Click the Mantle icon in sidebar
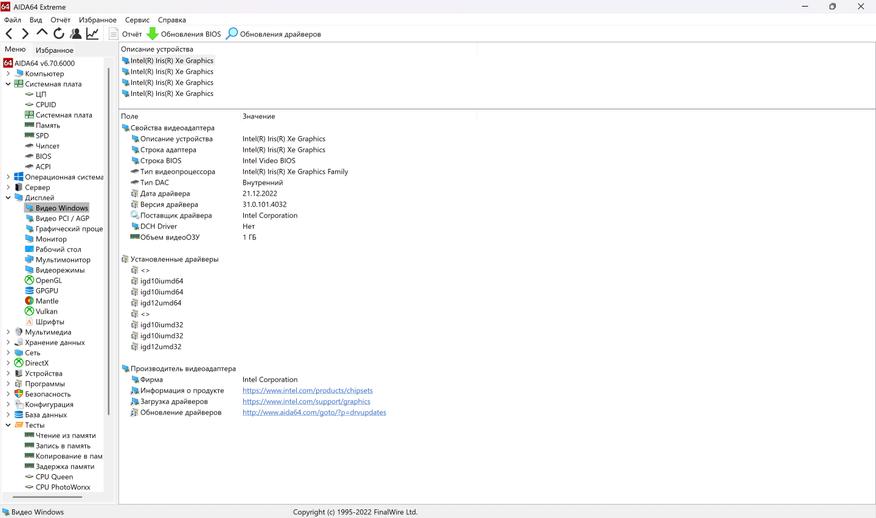 pos(30,301)
